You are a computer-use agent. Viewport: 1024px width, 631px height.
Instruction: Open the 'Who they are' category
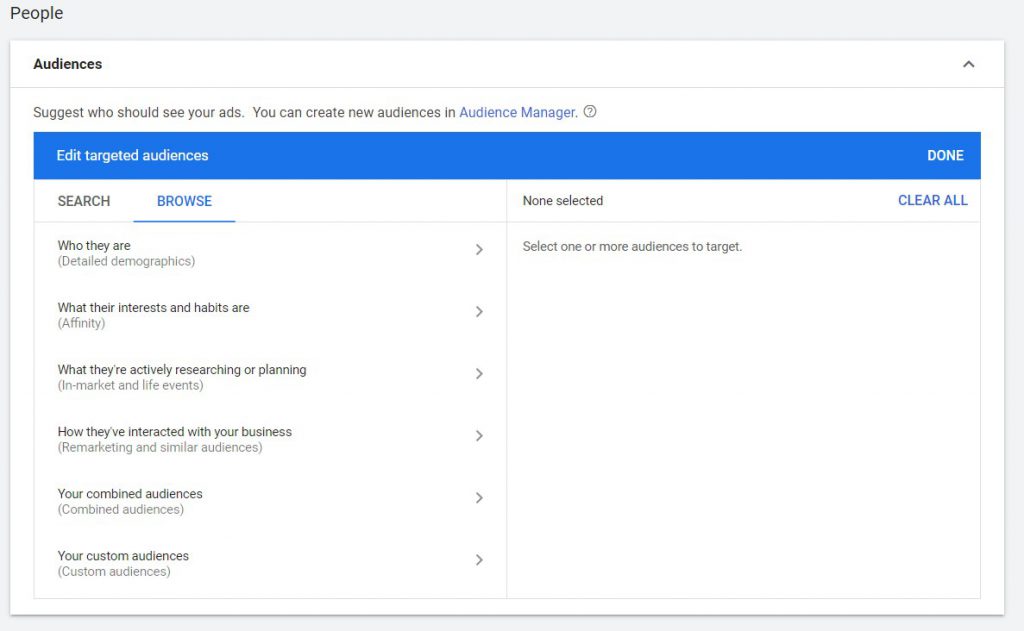pyautogui.click(x=270, y=253)
